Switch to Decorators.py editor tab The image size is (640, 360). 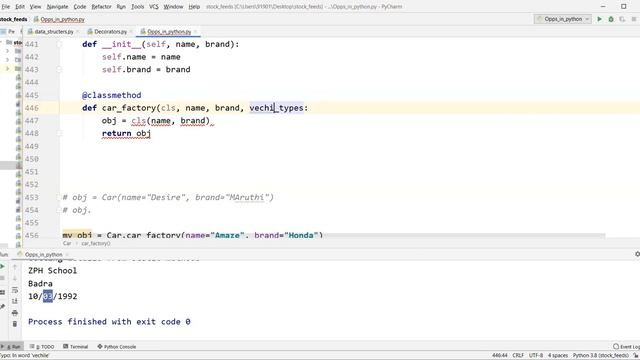point(110,31)
